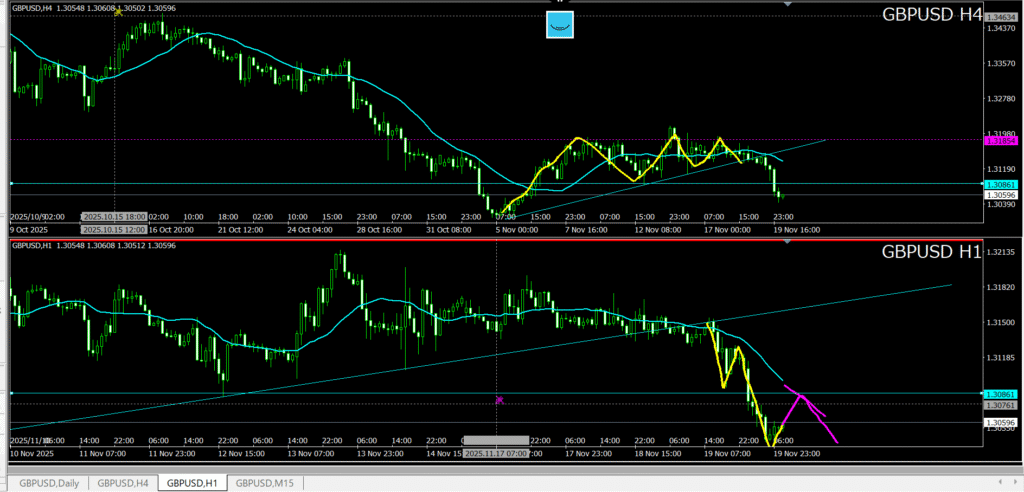
Task: Select the 2025.11.17 07:00 time label
Action: (496, 440)
